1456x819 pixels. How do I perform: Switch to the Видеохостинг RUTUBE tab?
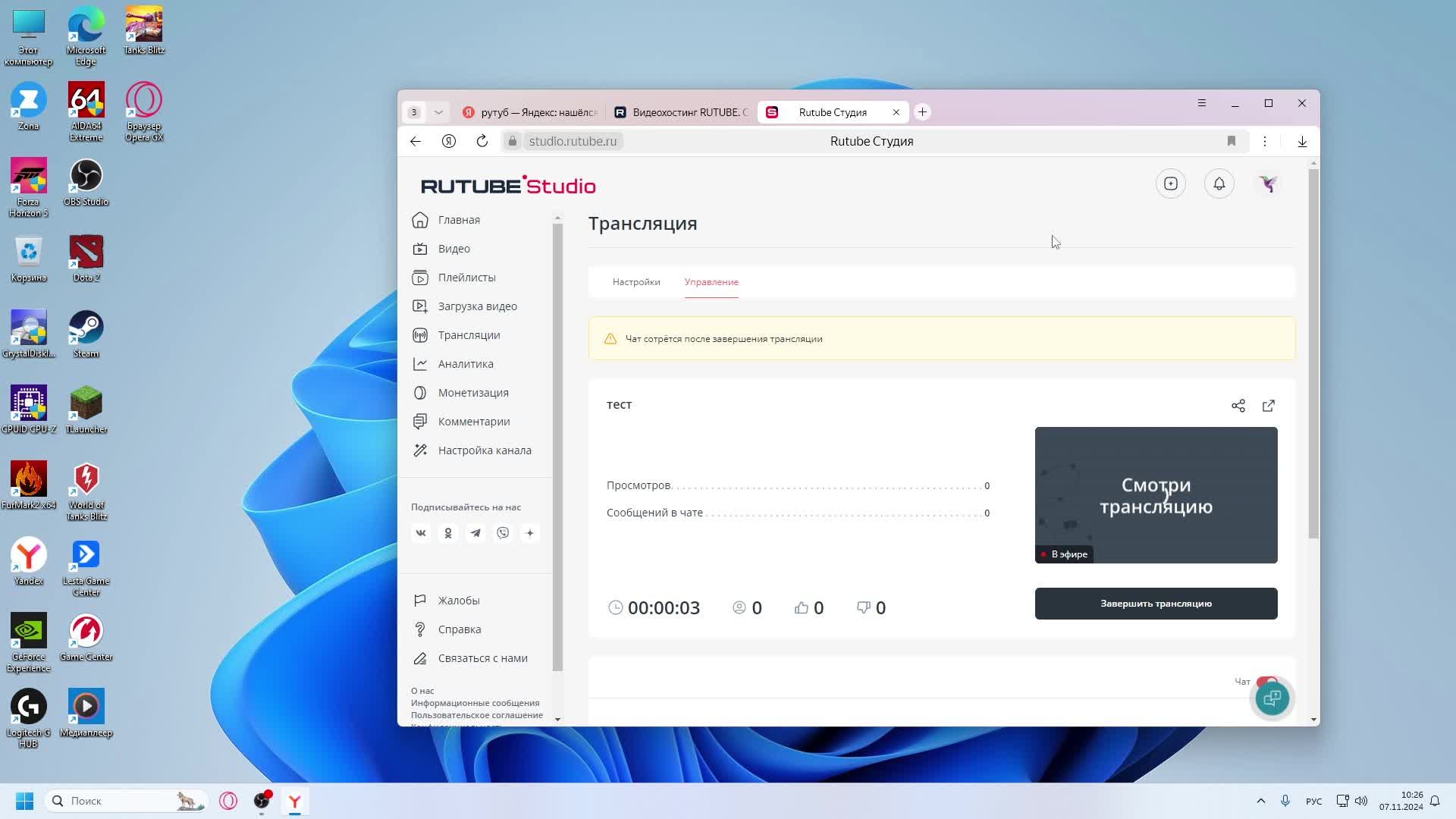(682, 112)
